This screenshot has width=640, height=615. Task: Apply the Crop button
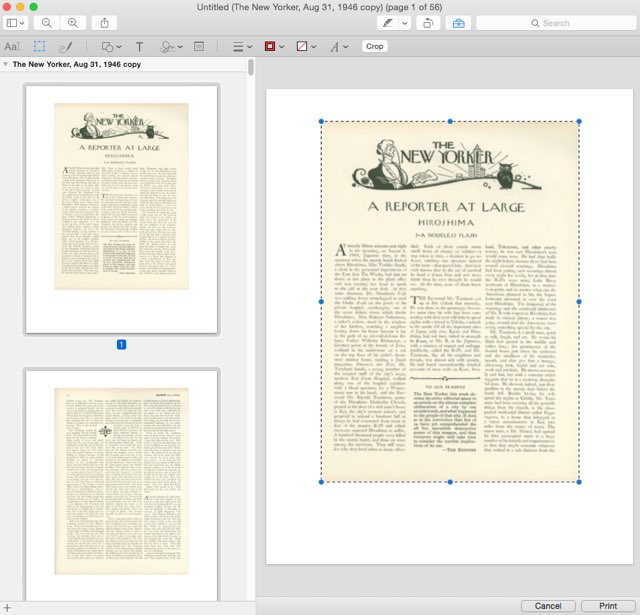374,46
